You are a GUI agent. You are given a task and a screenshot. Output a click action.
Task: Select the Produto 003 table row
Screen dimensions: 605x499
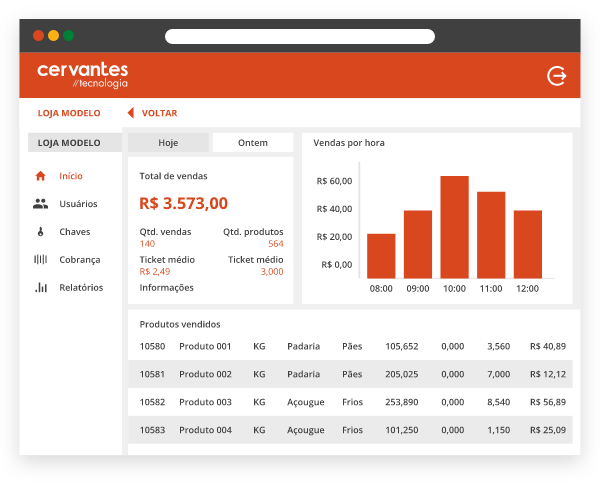pos(350,402)
